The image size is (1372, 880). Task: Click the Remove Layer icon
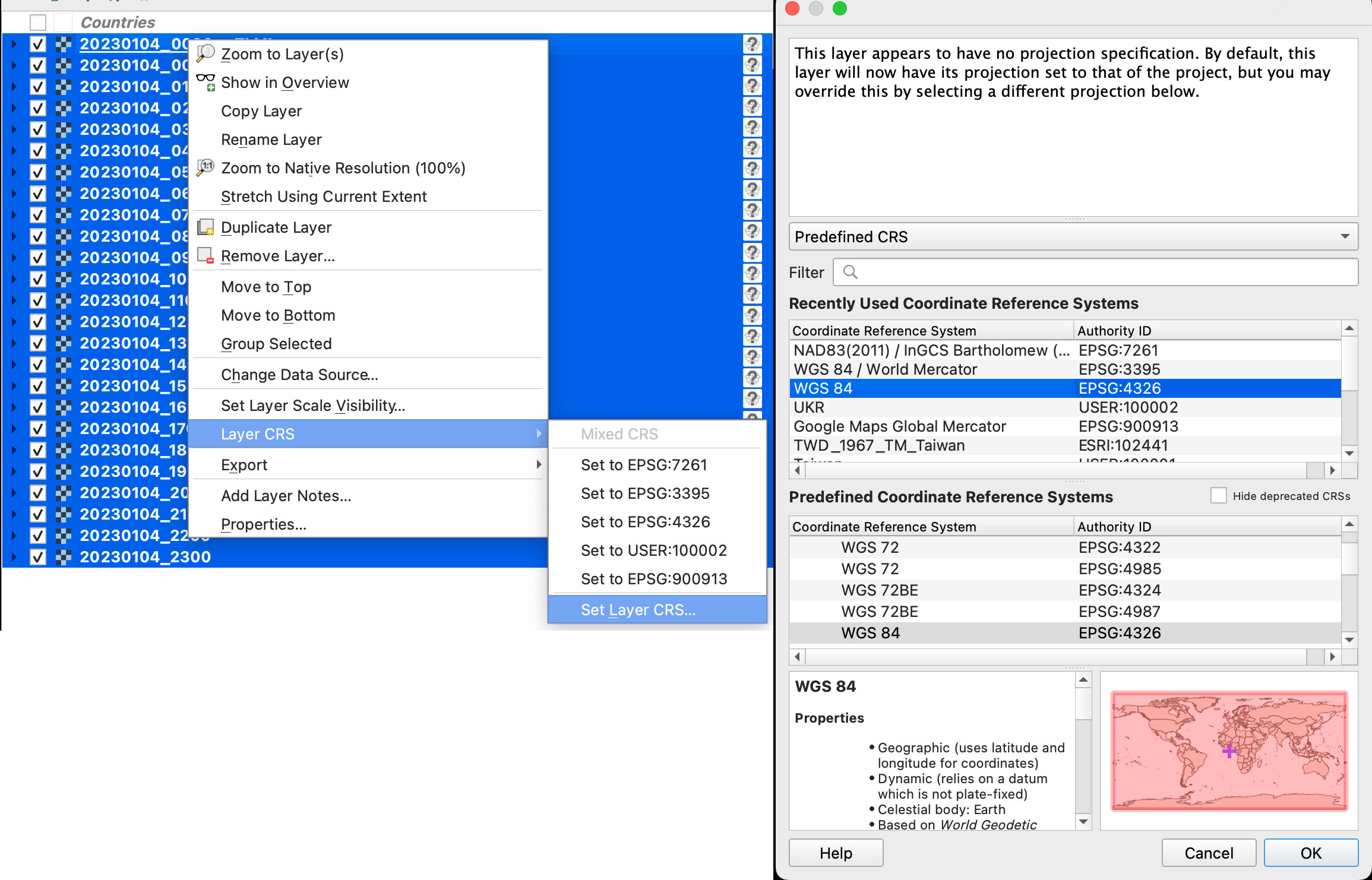click(206, 255)
